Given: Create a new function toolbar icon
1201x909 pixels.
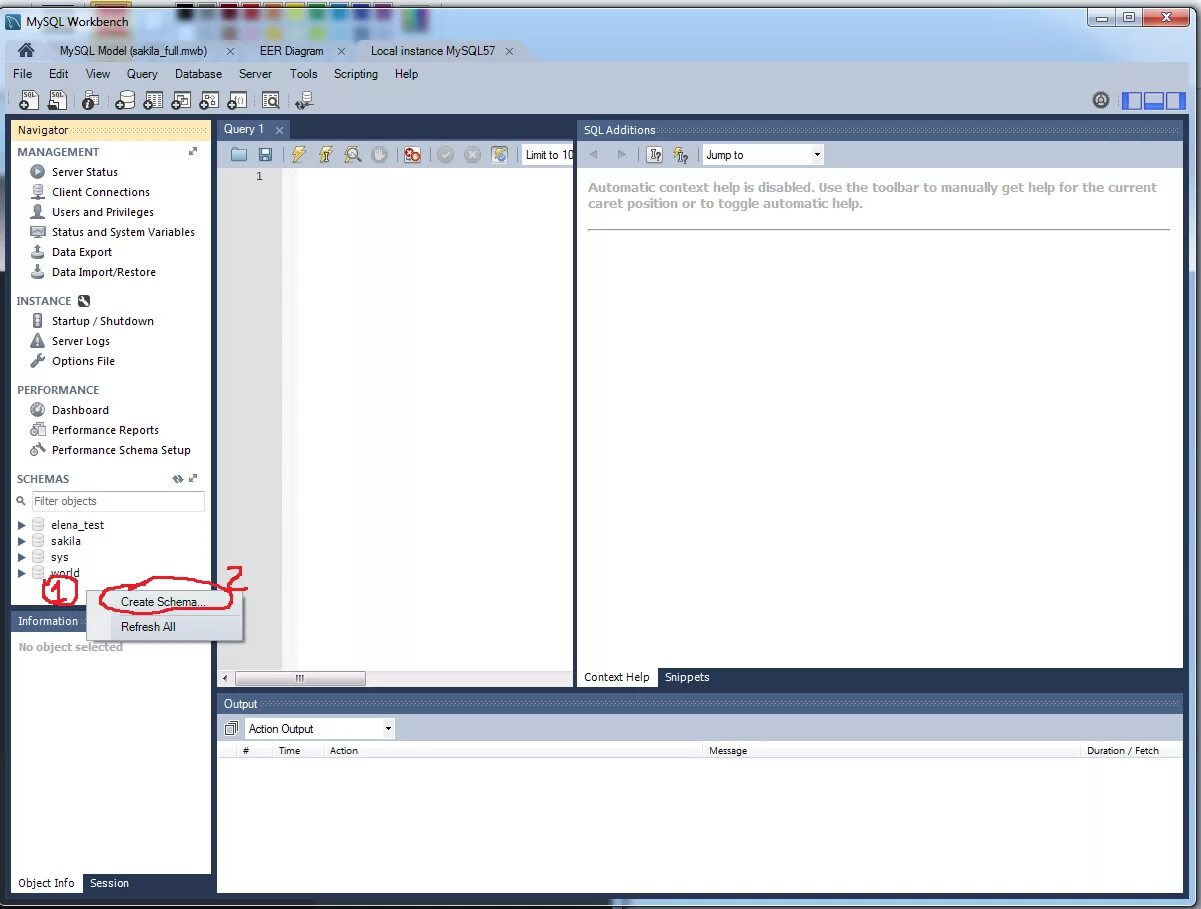Looking at the screenshot, I should [x=237, y=100].
